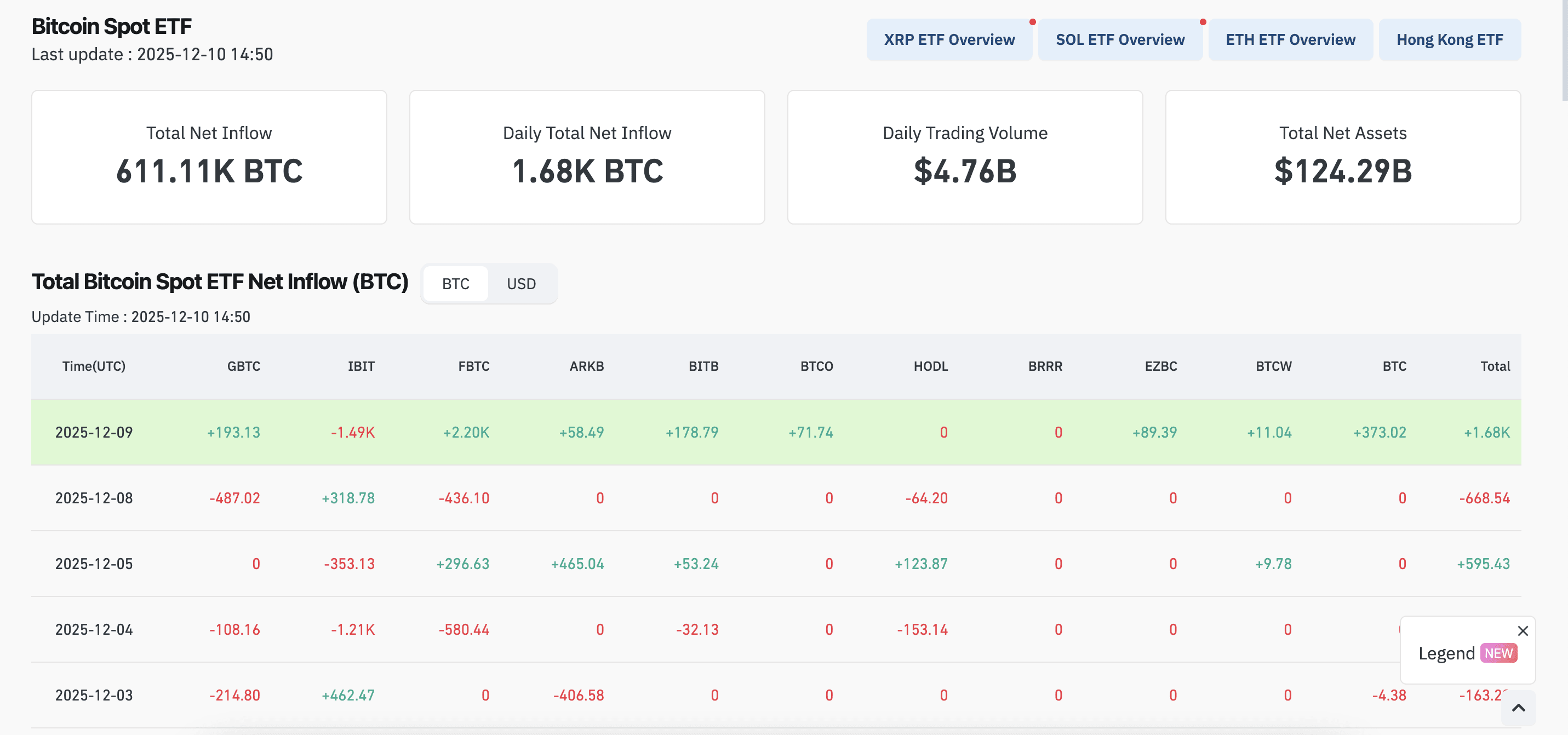This screenshot has height=735, width=1568.
Task: Click the IBIT column header
Action: (x=361, y=366)
